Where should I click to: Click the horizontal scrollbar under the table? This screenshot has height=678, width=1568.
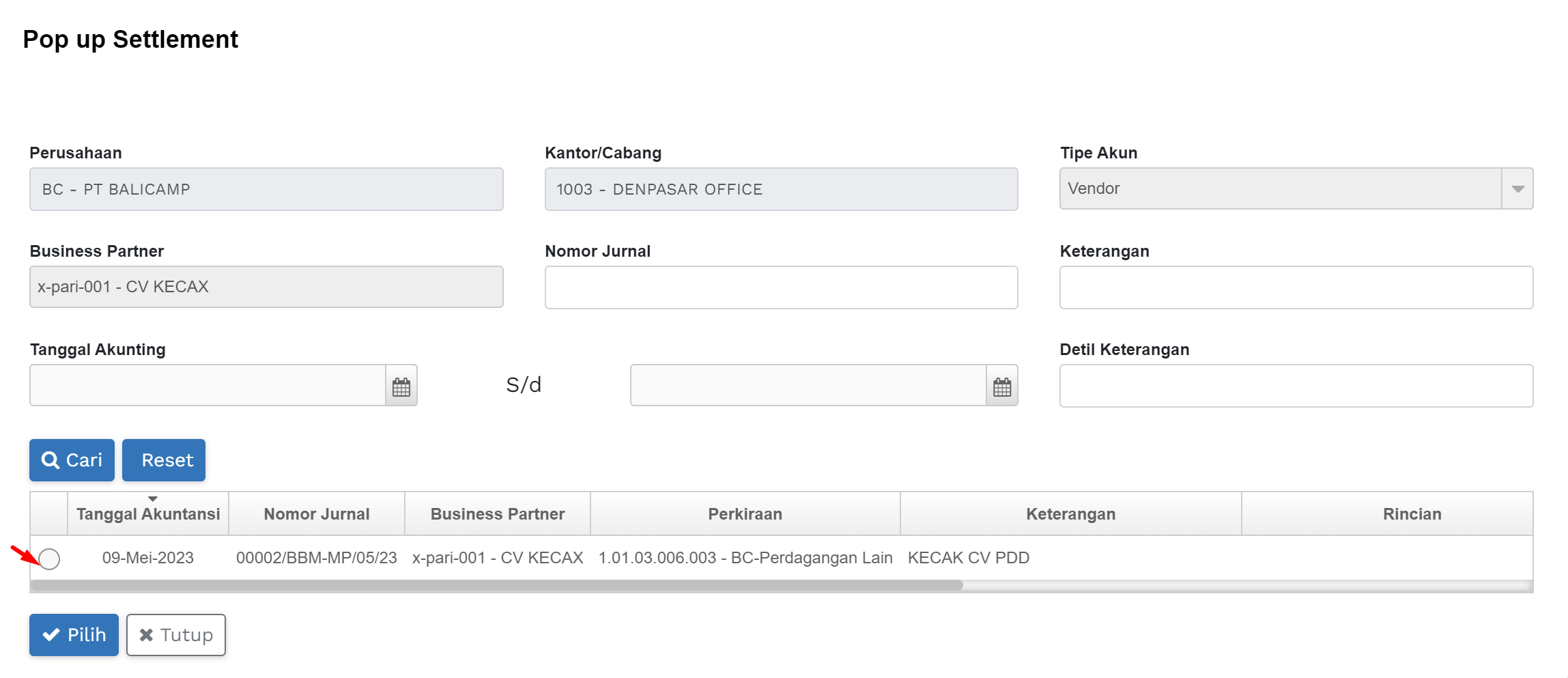497,585
